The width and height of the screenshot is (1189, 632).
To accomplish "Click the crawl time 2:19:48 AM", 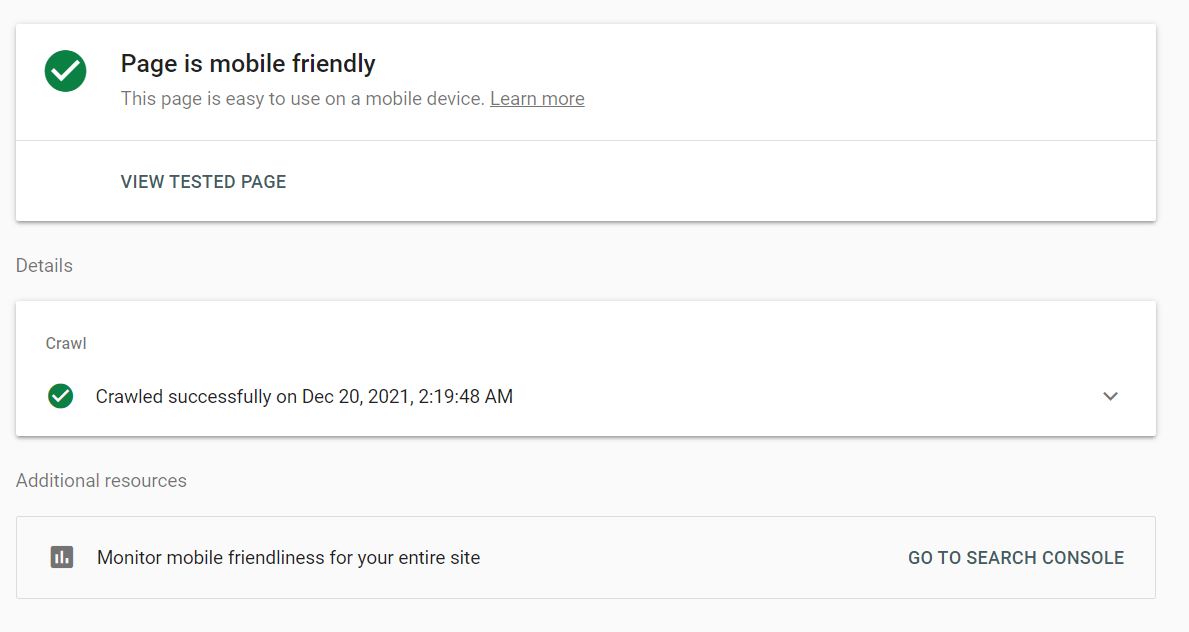I will [x=466, y=396].
